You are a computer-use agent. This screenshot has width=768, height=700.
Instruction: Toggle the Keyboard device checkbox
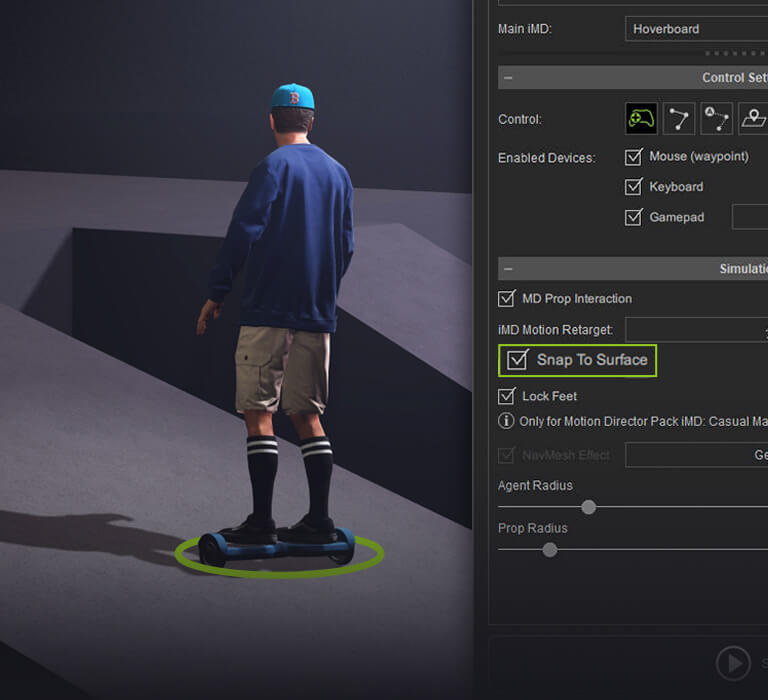633,187
